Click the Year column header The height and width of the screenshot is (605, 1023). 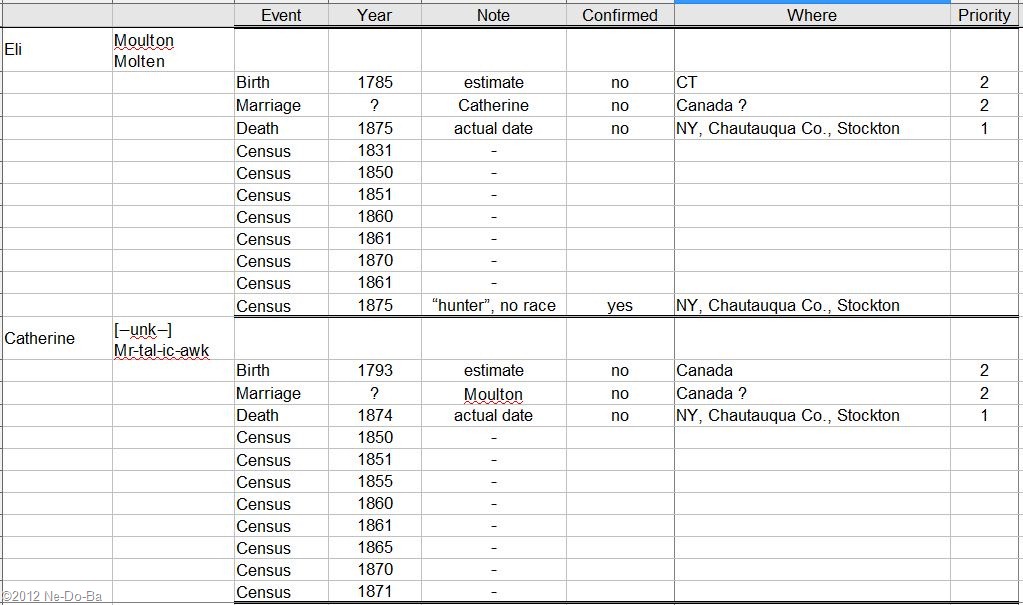coord(375,15)
